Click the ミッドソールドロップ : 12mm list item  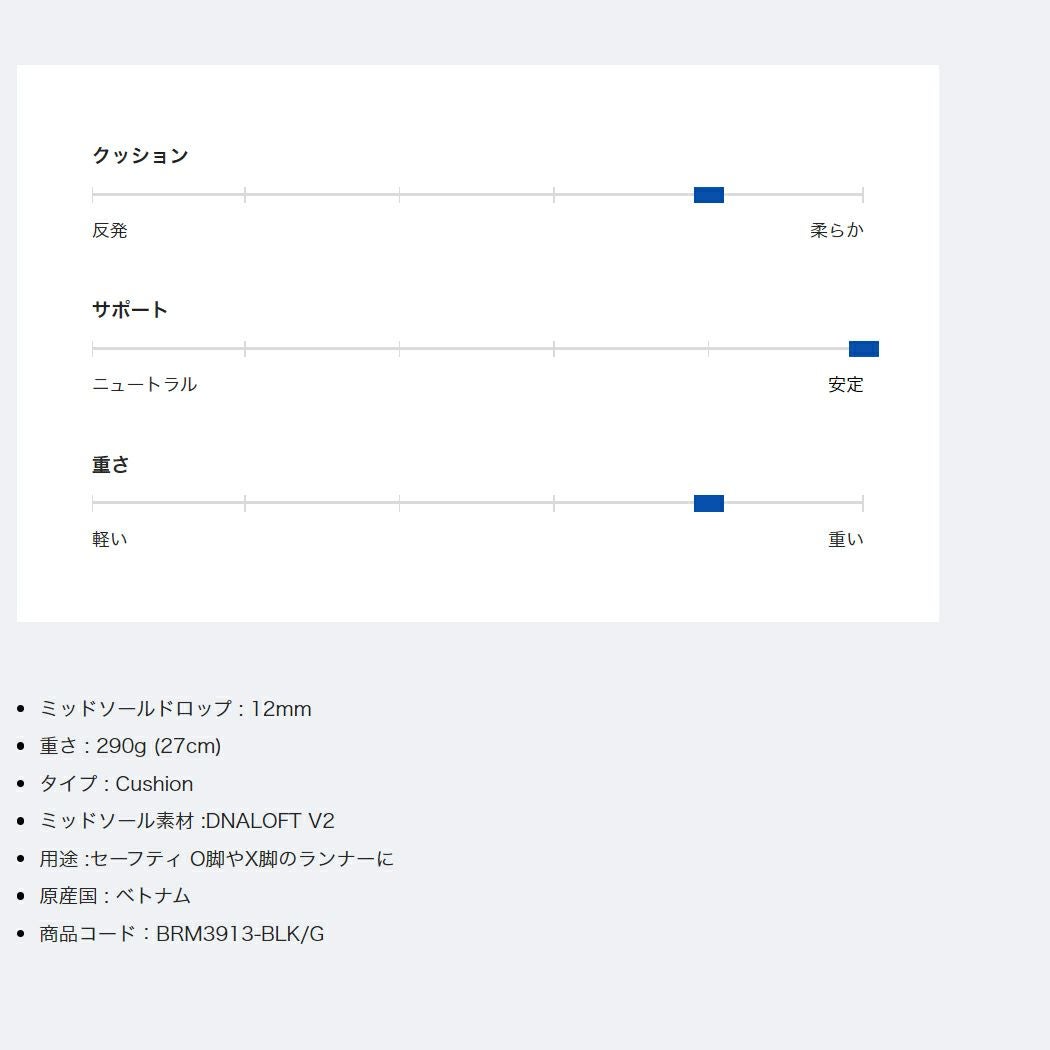[175, 709]
